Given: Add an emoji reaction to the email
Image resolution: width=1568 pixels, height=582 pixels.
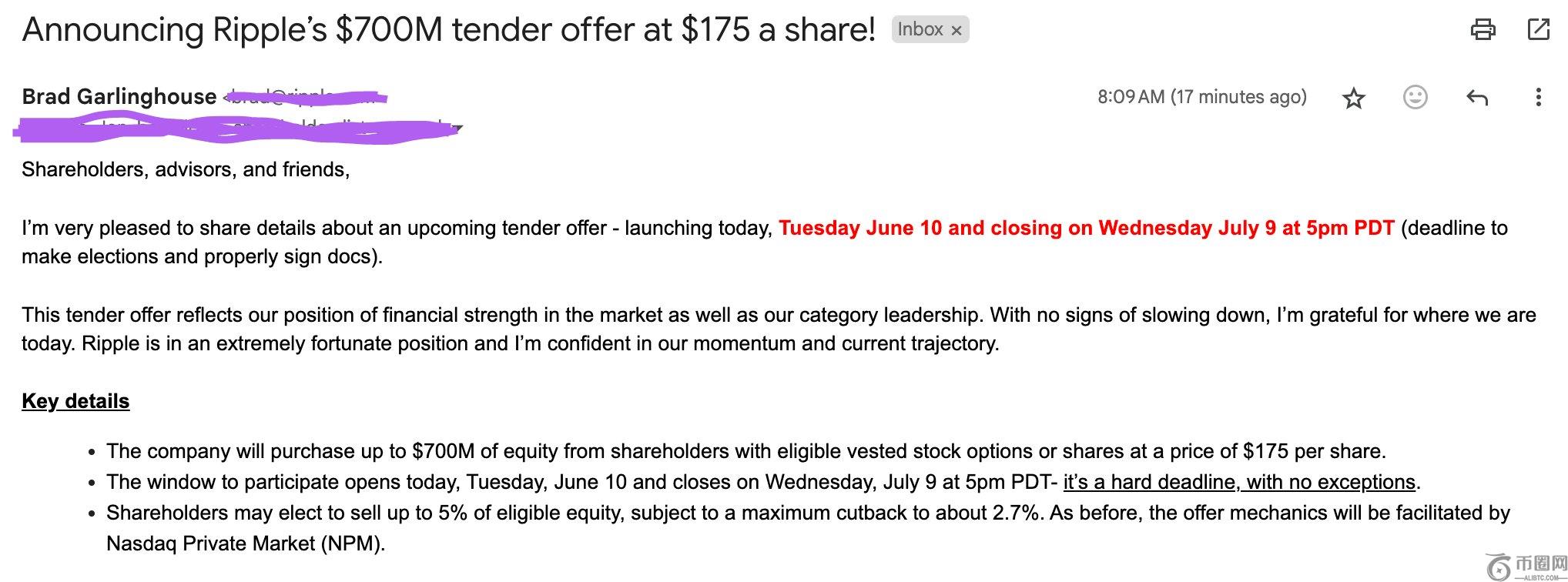Looking at the screenshot, I should click(x=1415, y=97).
